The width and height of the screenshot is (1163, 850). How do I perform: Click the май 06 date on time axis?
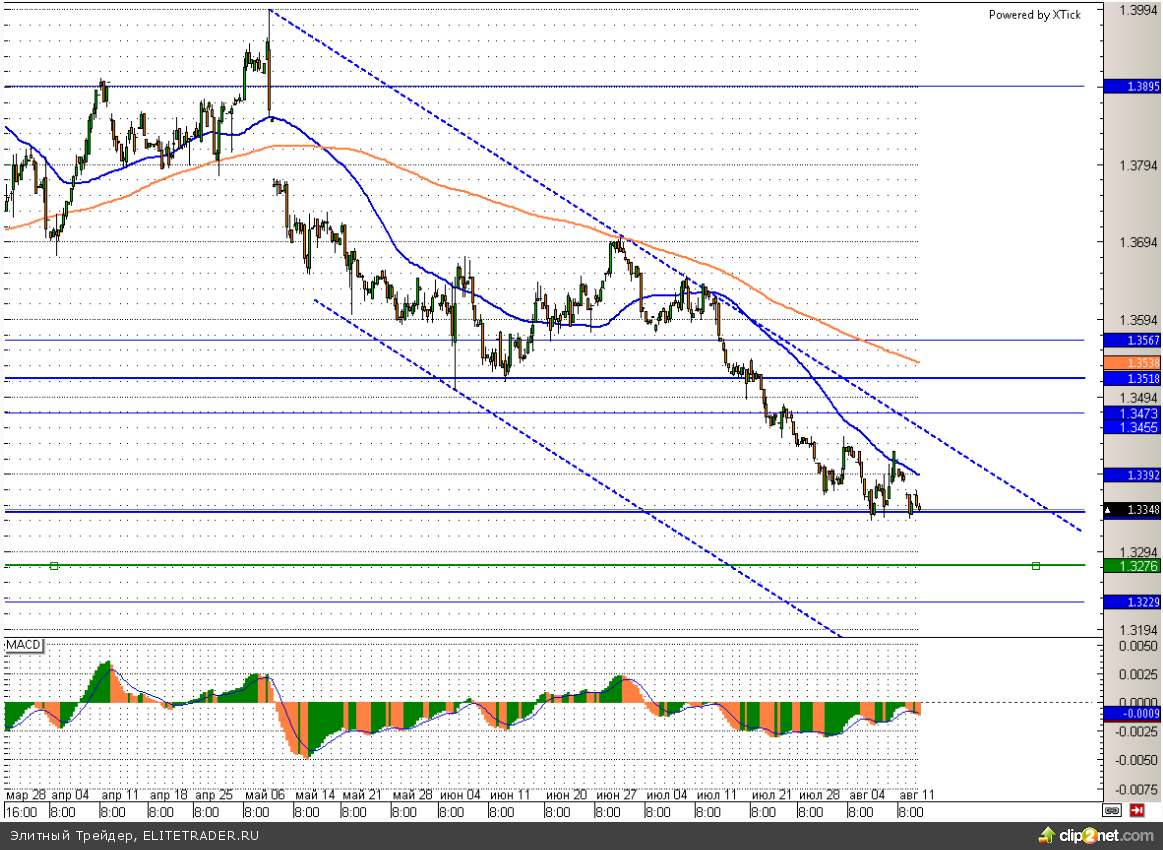263,794
